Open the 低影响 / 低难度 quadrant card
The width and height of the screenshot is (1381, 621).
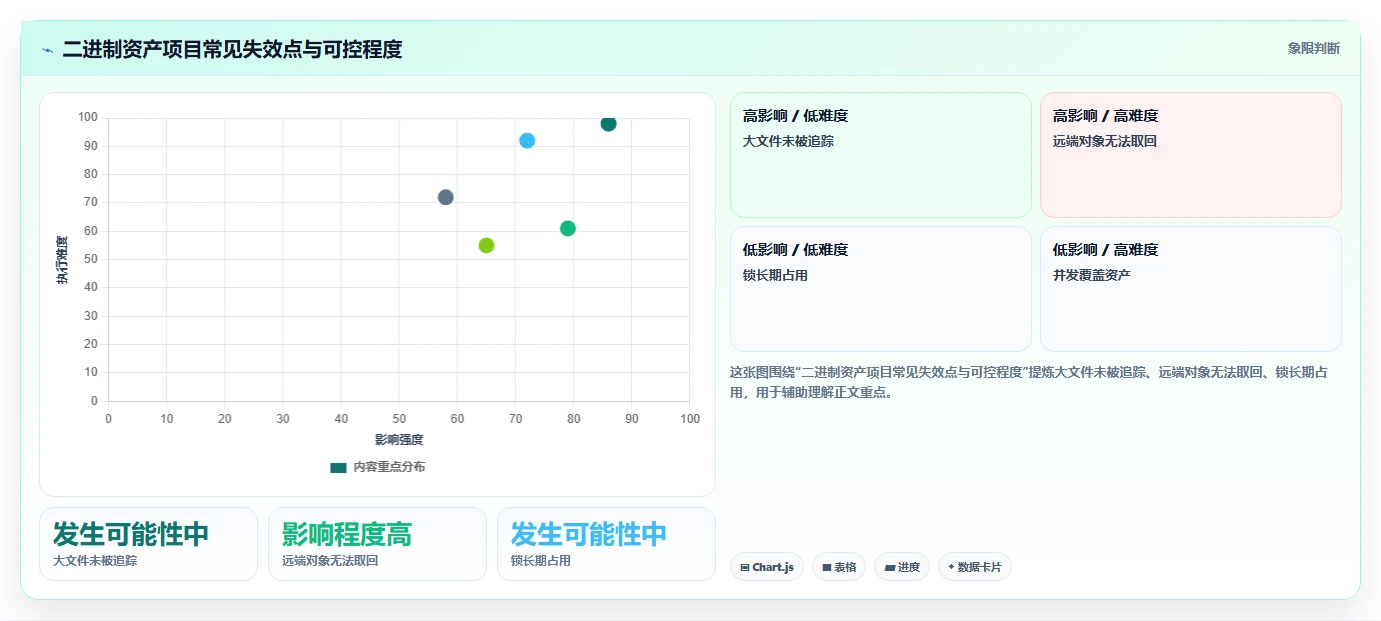tap(880, 289)
